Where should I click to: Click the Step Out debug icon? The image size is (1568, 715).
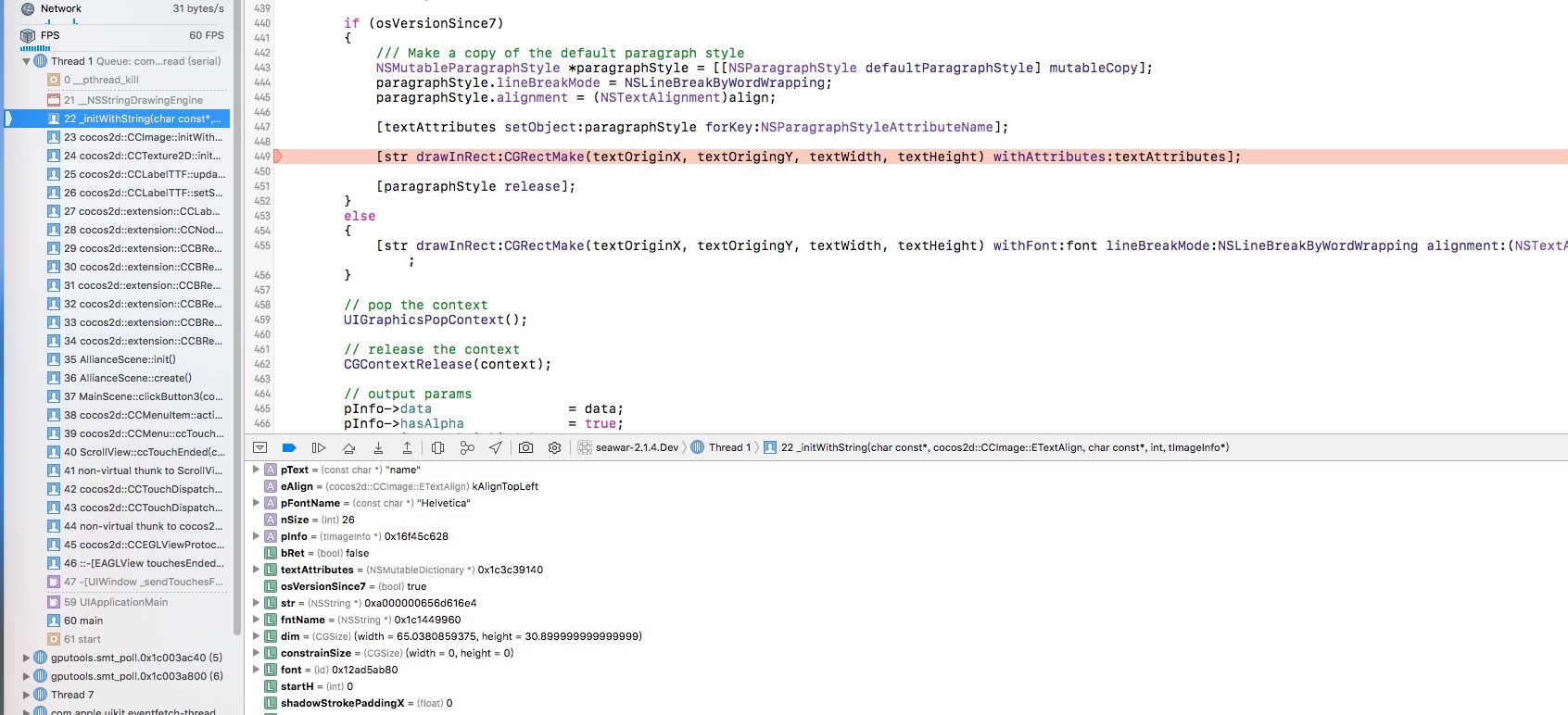point(407,447)
